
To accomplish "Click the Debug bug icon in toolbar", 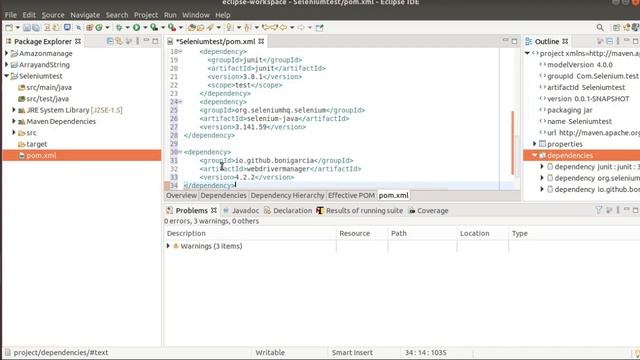I will tap(119, 28).
